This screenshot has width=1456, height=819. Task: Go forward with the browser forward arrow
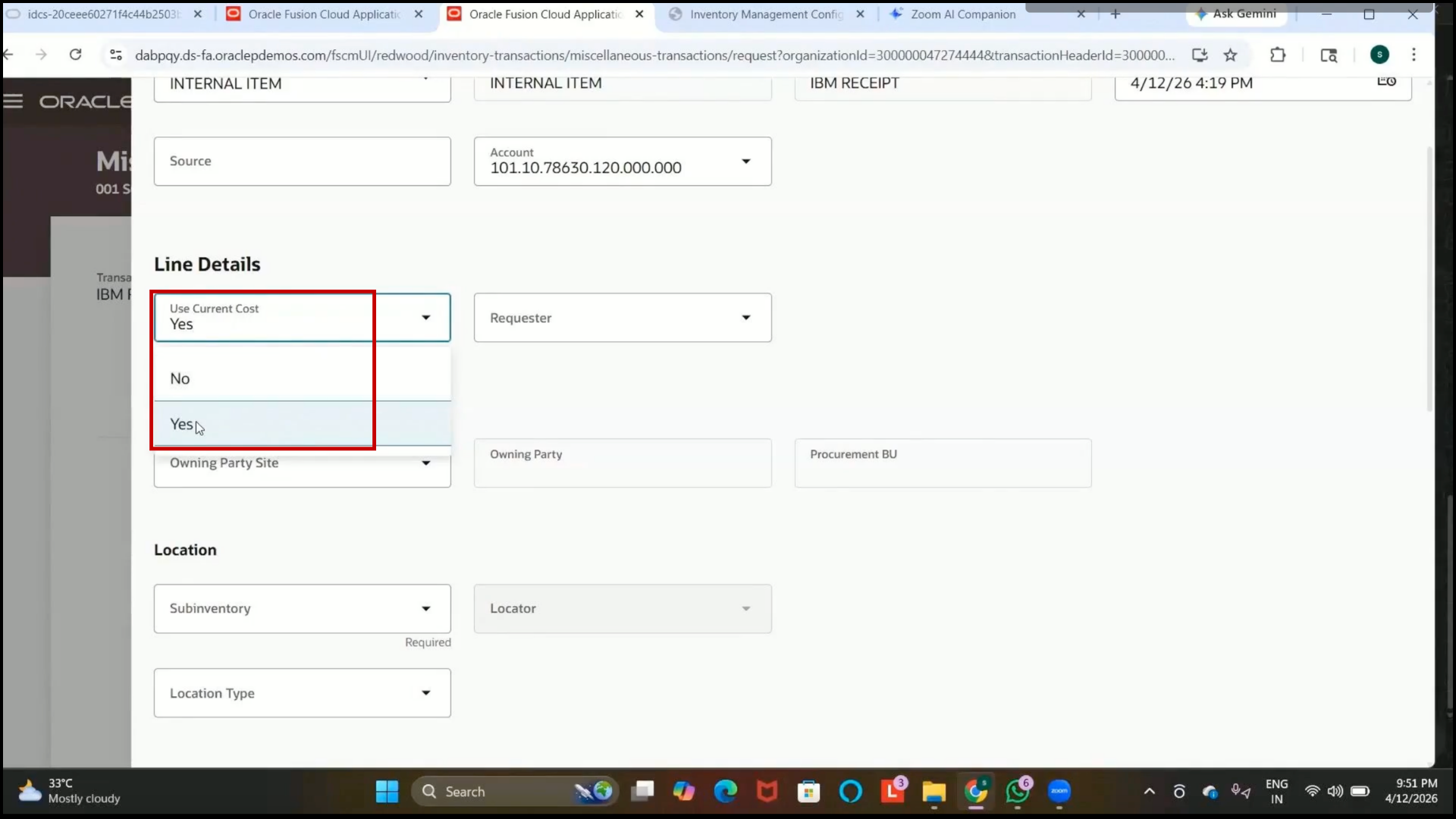41,55
